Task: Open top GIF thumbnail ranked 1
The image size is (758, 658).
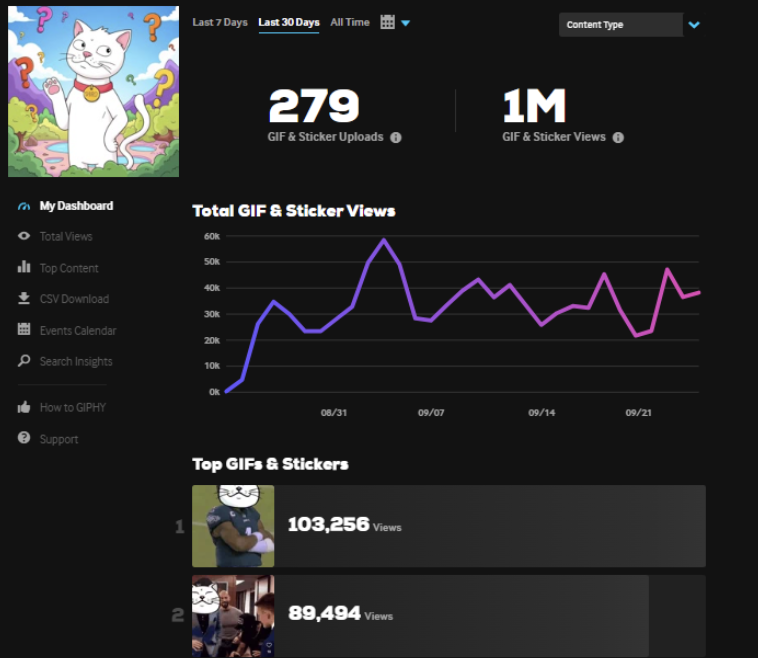Action: [233, 526]
